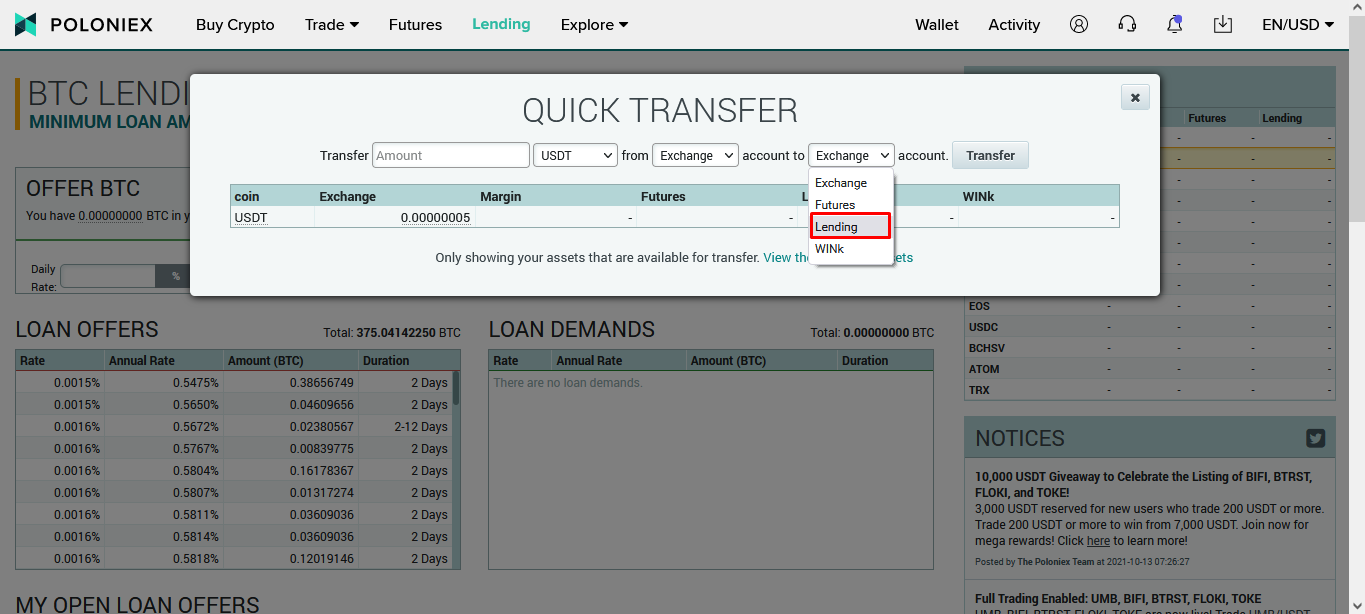This screenshot has width=1365, height=614.
Task: Click the Transfer button
Action: (x=990, y=155)
